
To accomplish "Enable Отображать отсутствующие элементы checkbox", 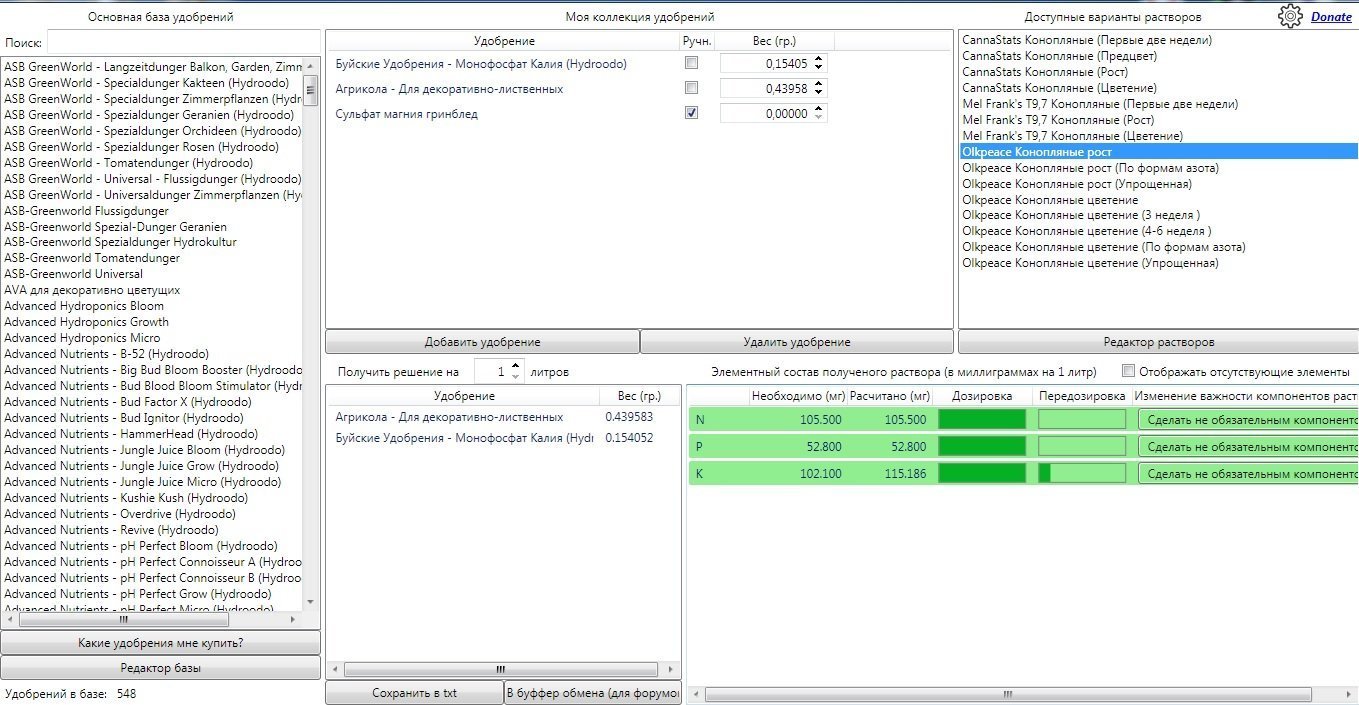I will click(1129, 371).
